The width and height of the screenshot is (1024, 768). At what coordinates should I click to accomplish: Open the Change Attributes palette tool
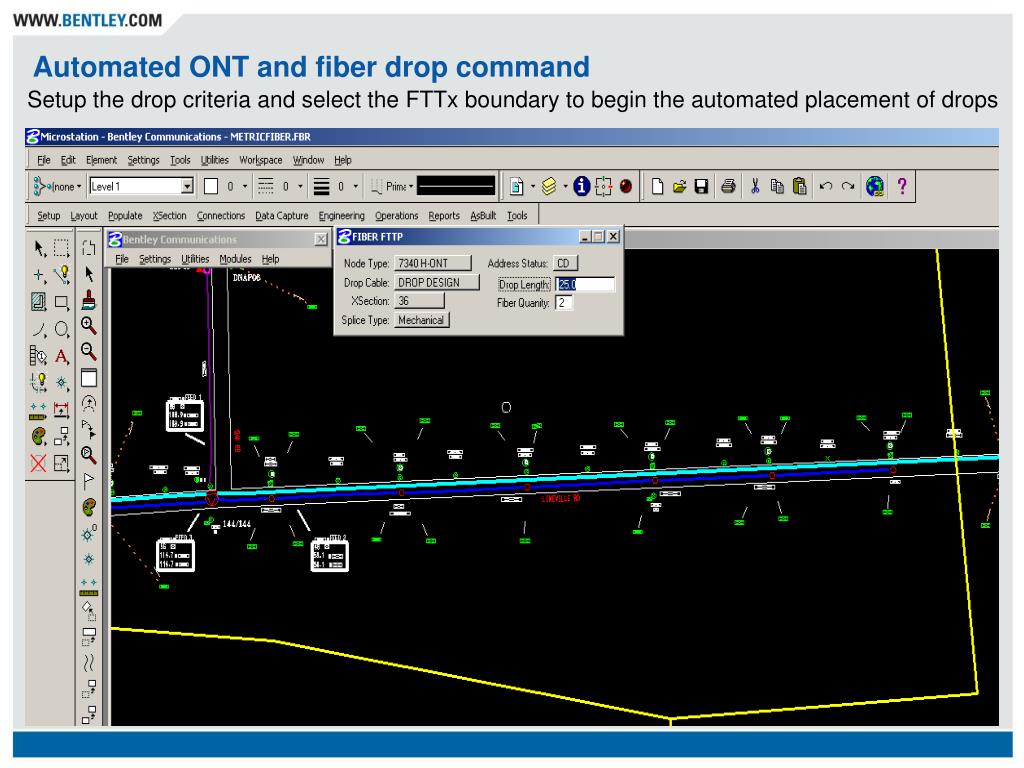pyautogui.click(x=39, y=436)
